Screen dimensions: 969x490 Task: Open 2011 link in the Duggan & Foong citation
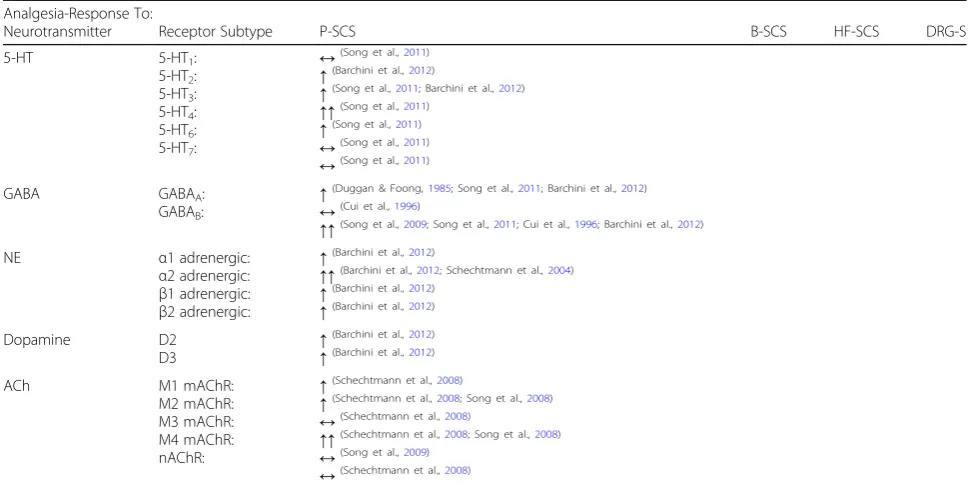click(530, 188)
